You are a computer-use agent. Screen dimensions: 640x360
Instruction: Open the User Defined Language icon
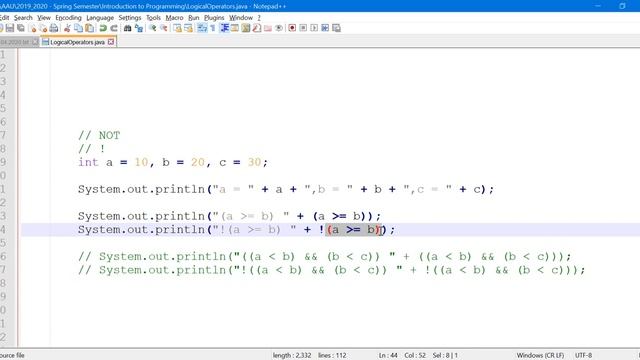coord(235,28)
